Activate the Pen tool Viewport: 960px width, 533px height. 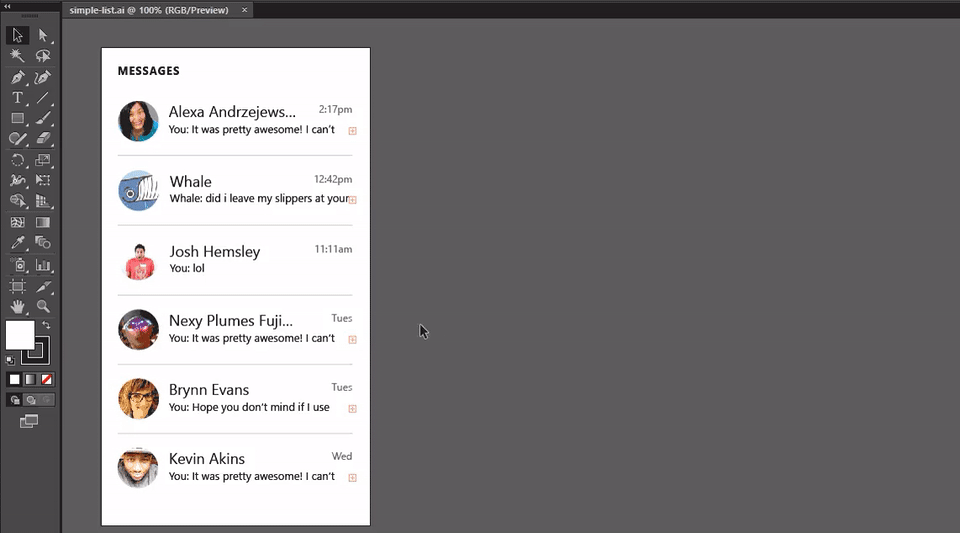pyautogui.click(x=18, y=77)
